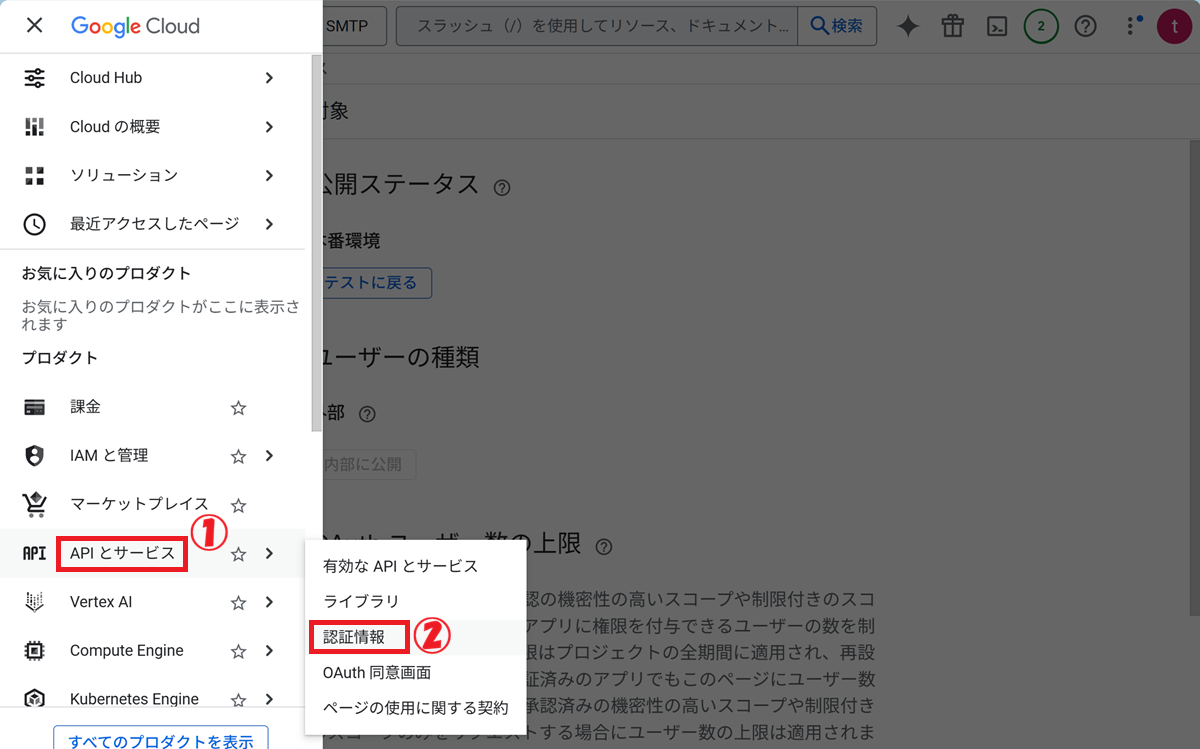Click the すべてのプロダクトを表示 button
1200x749 pixels.
(x=161, y=740)
